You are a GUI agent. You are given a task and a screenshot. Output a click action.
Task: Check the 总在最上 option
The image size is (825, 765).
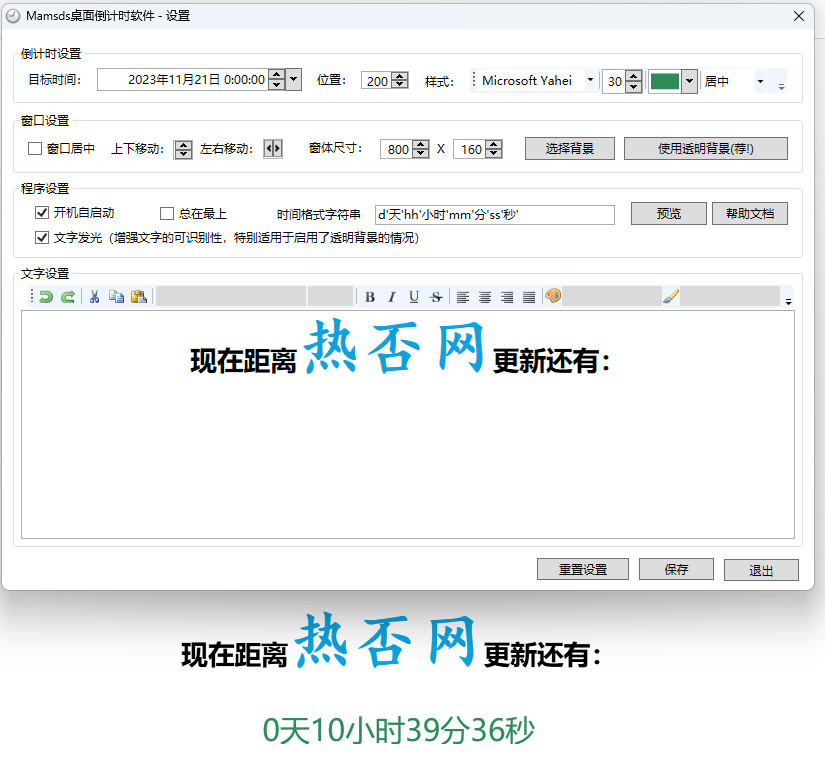click(167, 213)
